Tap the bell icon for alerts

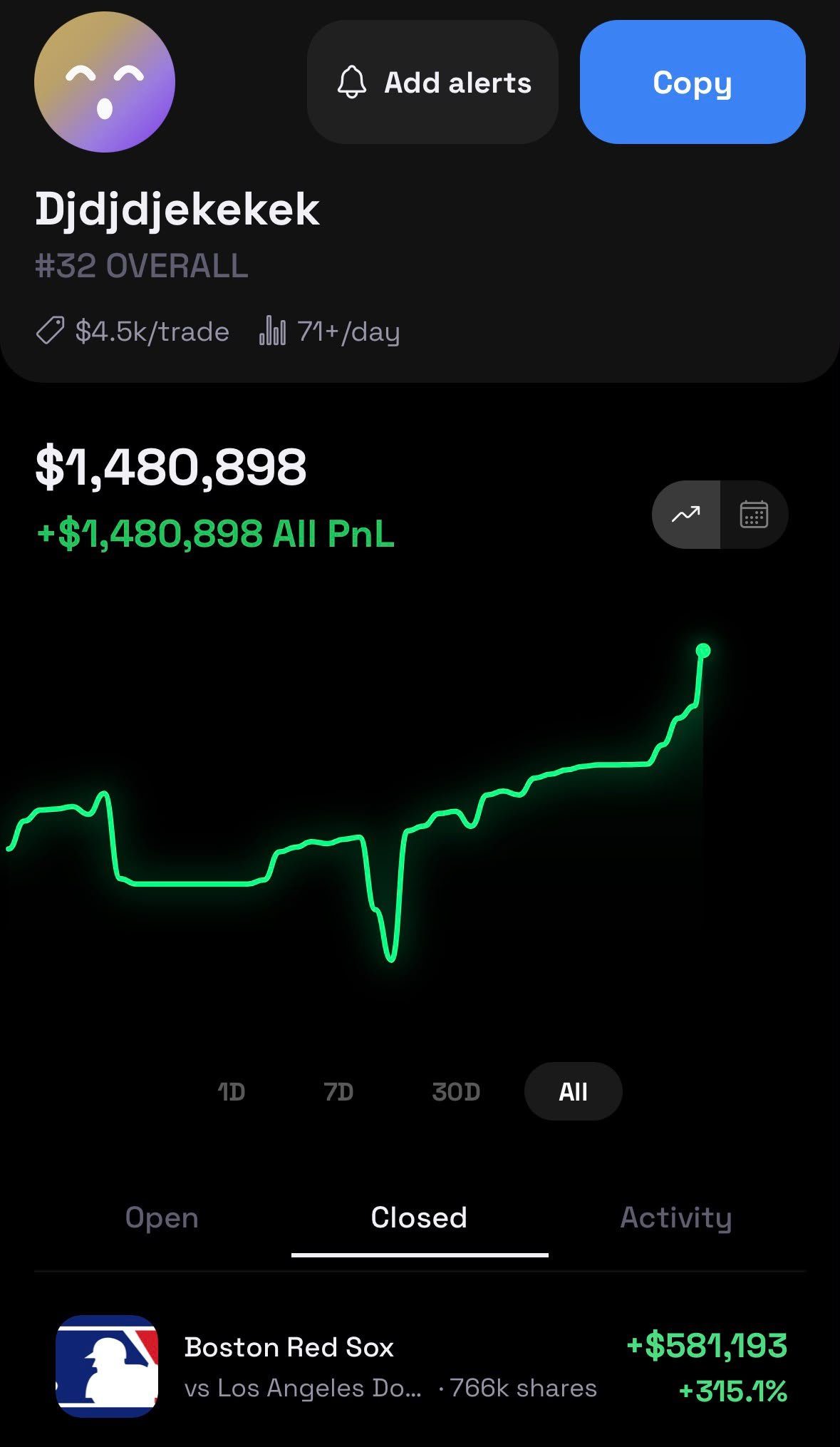(351, 82)
